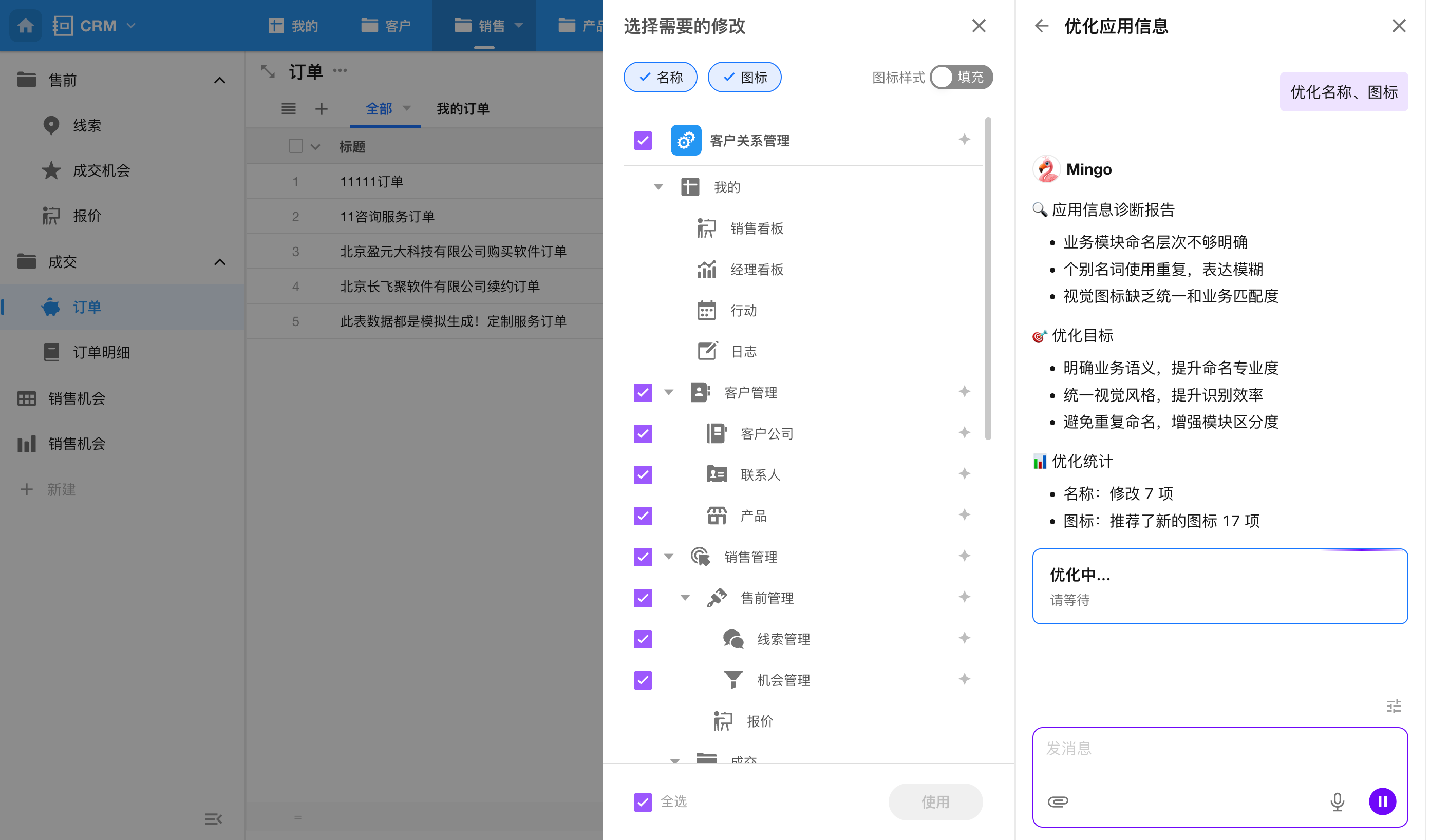Toggle the 图标样式 填充 switch
This screenshot has width=1430, height=840.
coord(961,77)
